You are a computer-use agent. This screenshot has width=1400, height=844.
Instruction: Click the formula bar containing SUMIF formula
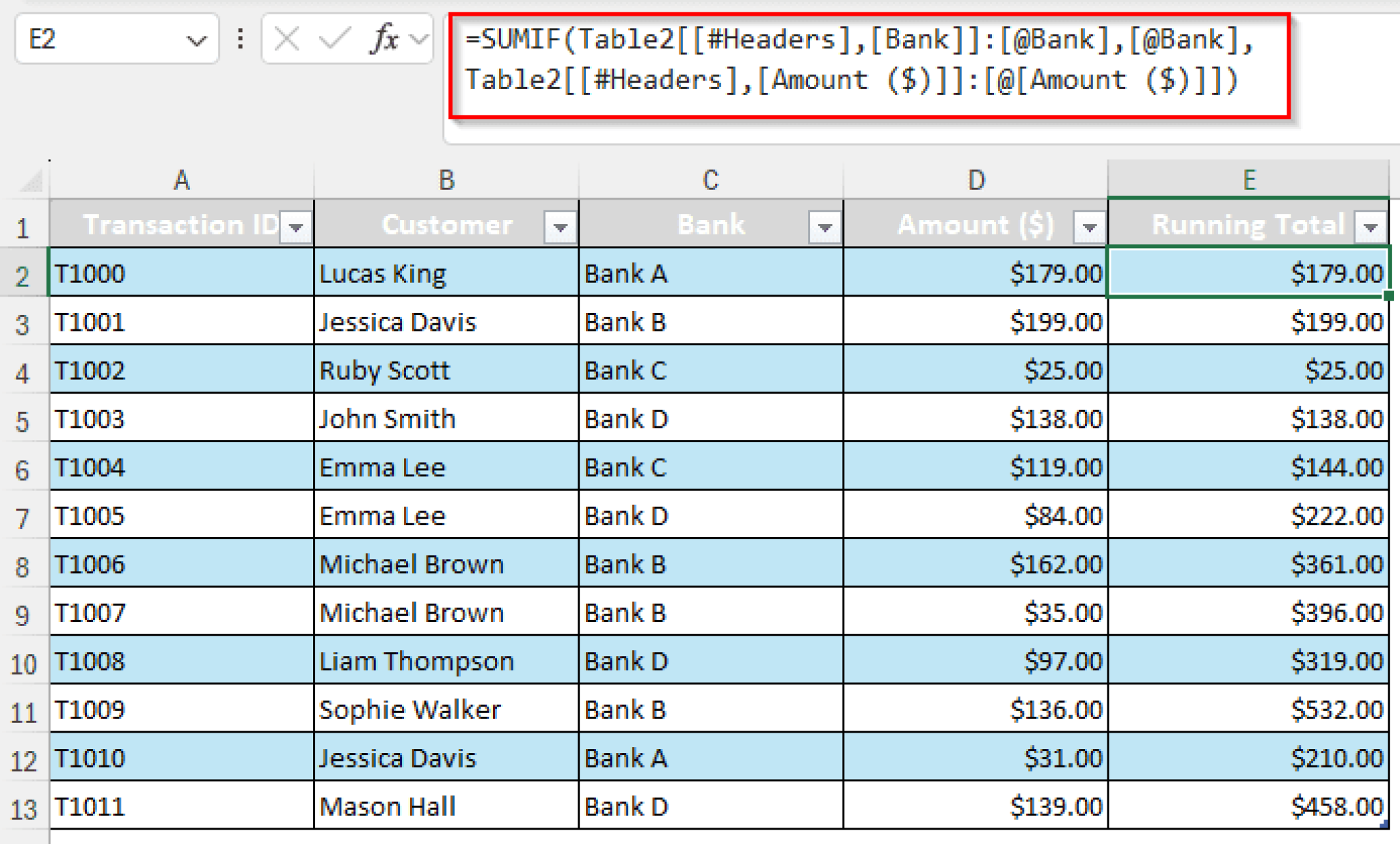(x=889, y=62)
